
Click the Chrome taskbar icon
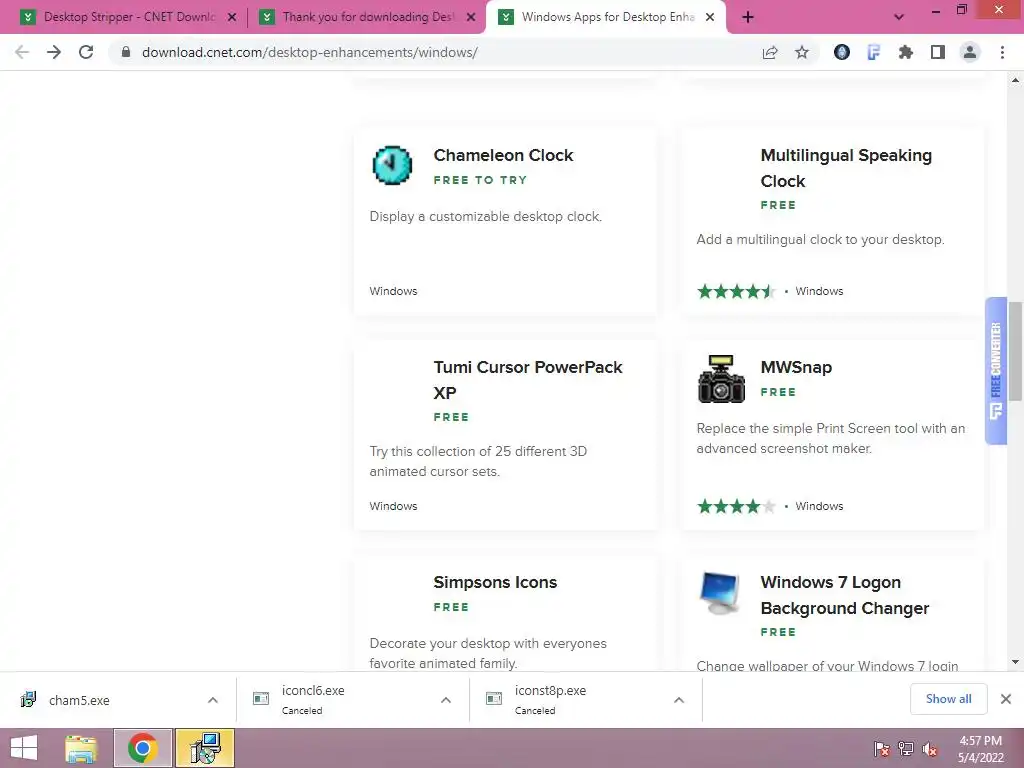pos(142,748)
